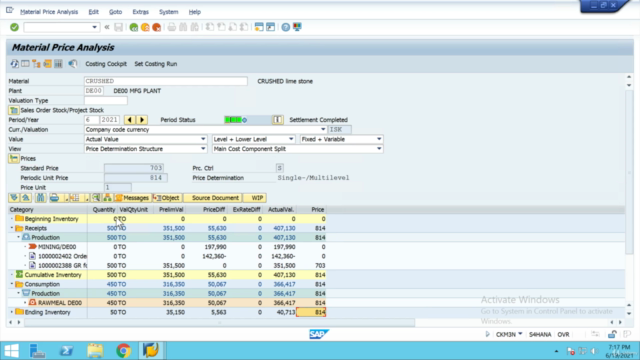Image resolution: width=640 pixels, height=360 pixels.
Task: Open the System menu
Action: (169, 12)
